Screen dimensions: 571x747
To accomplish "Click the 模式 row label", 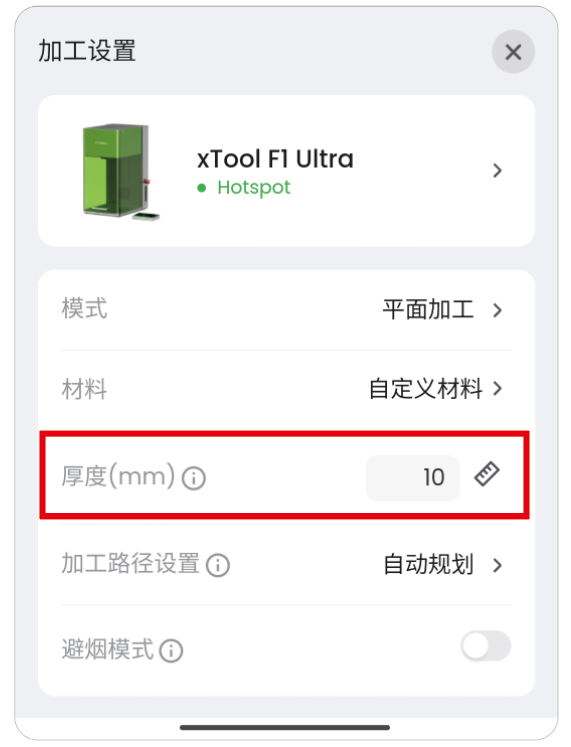I will point(84,309).
